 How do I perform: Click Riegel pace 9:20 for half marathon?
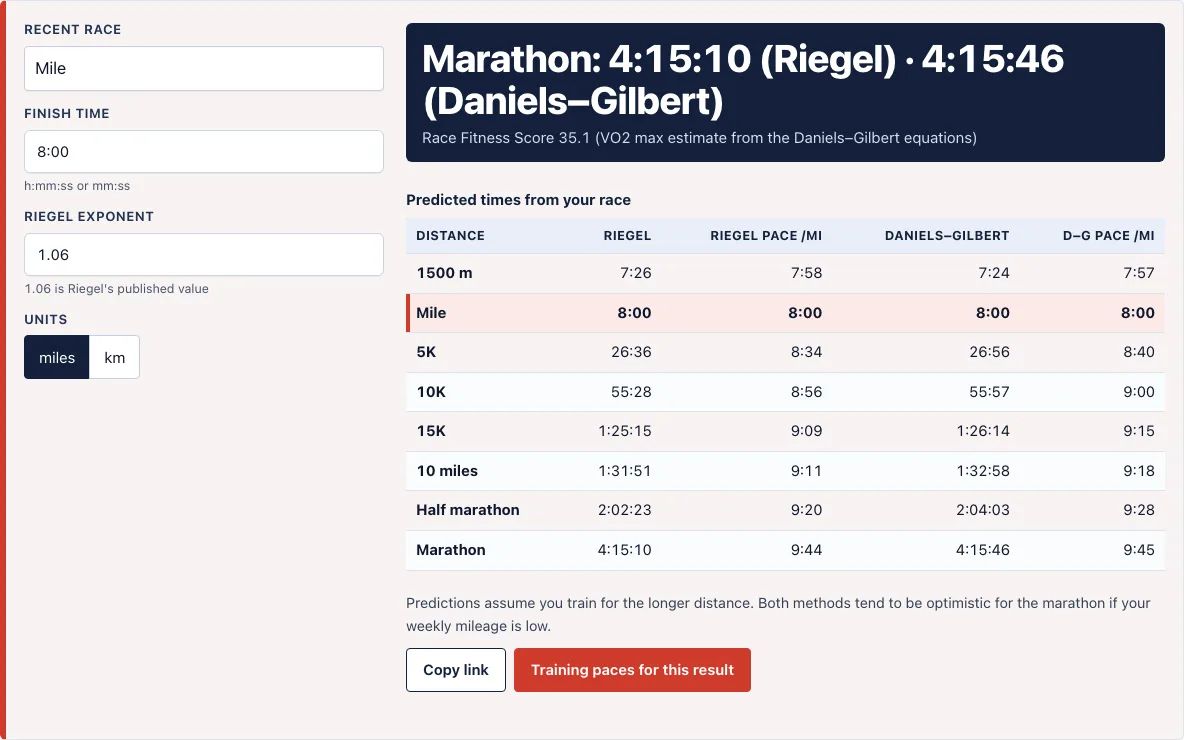(806, 510)
